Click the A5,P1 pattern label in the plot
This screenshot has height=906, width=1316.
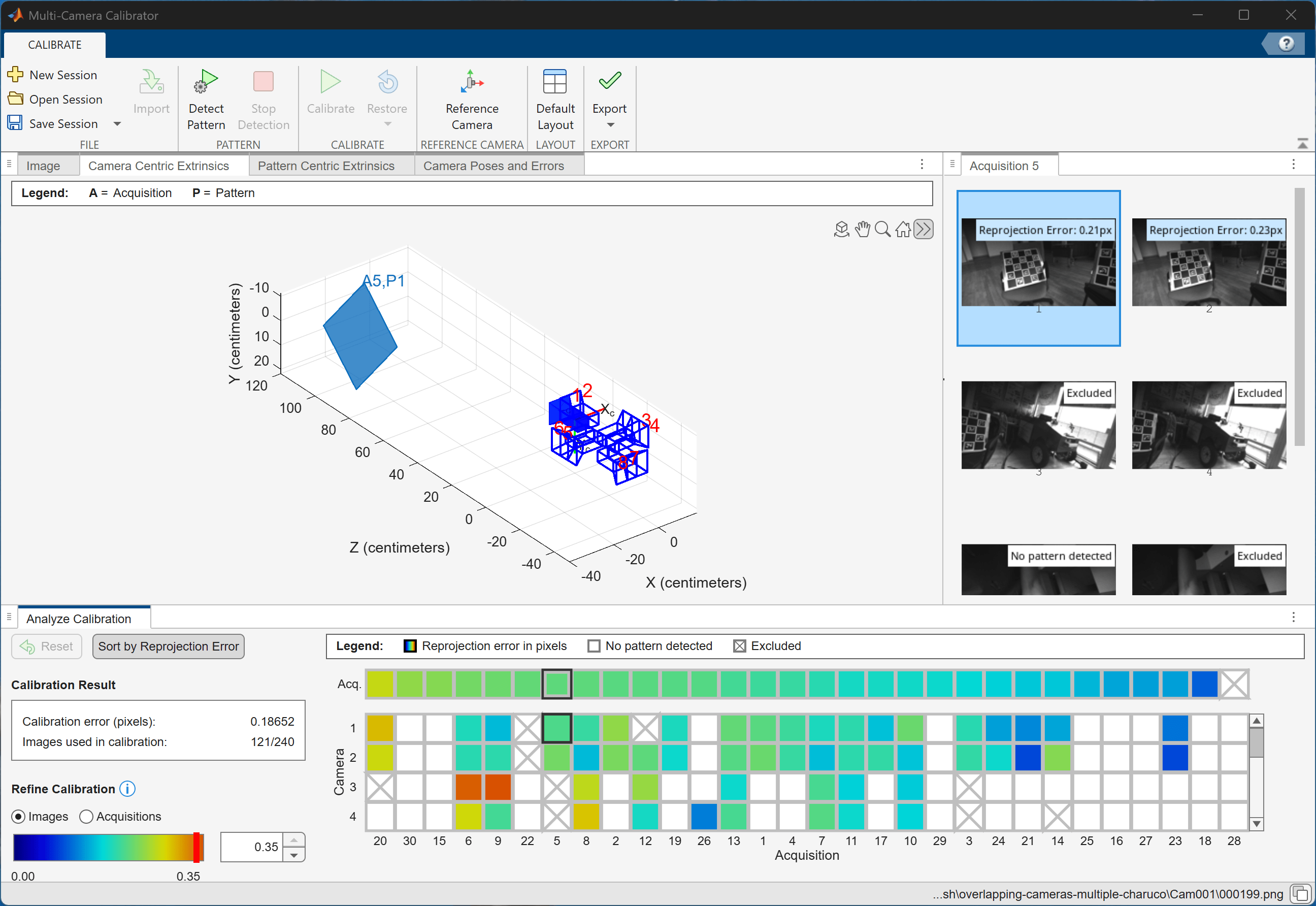tap(384, 281)
